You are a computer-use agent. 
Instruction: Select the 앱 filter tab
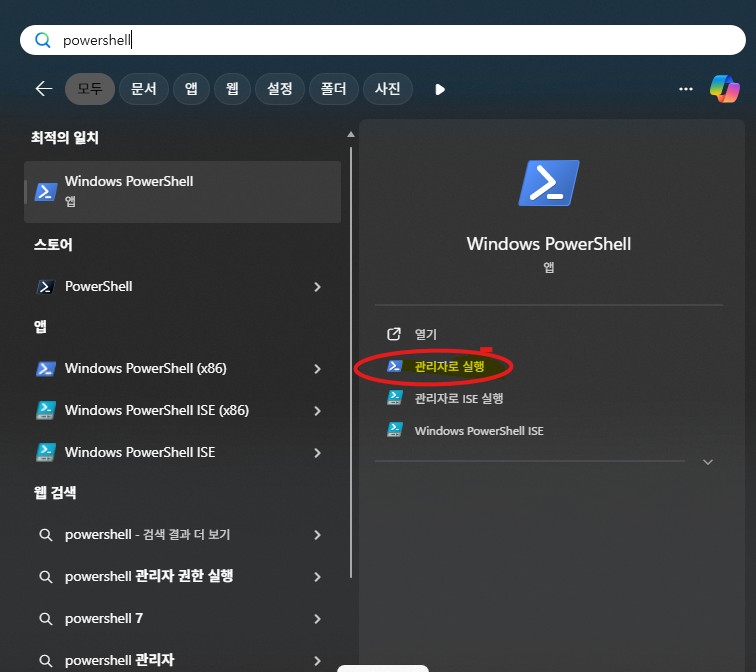click(x=191, y=89)
